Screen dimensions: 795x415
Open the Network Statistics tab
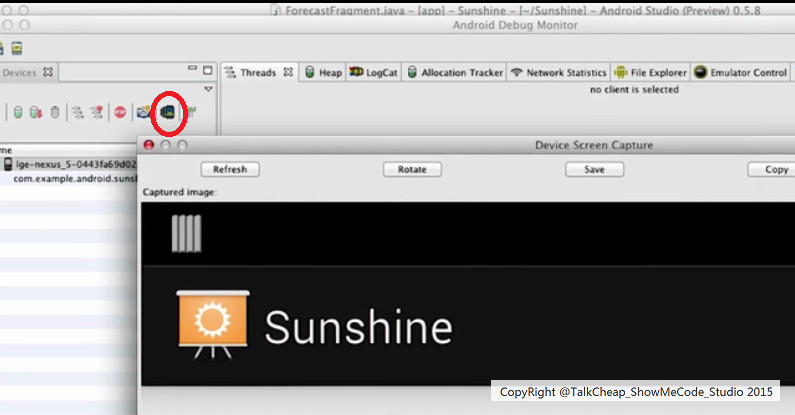pos(558,72)
